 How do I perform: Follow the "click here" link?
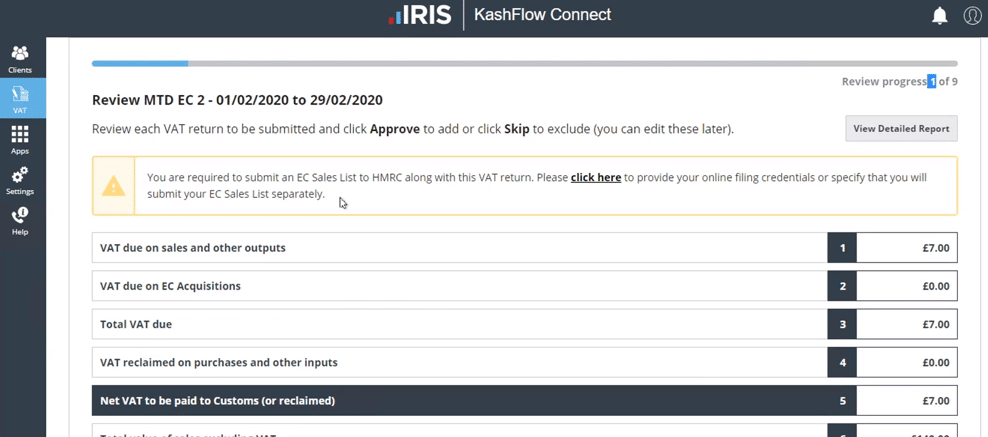[596, 178]
